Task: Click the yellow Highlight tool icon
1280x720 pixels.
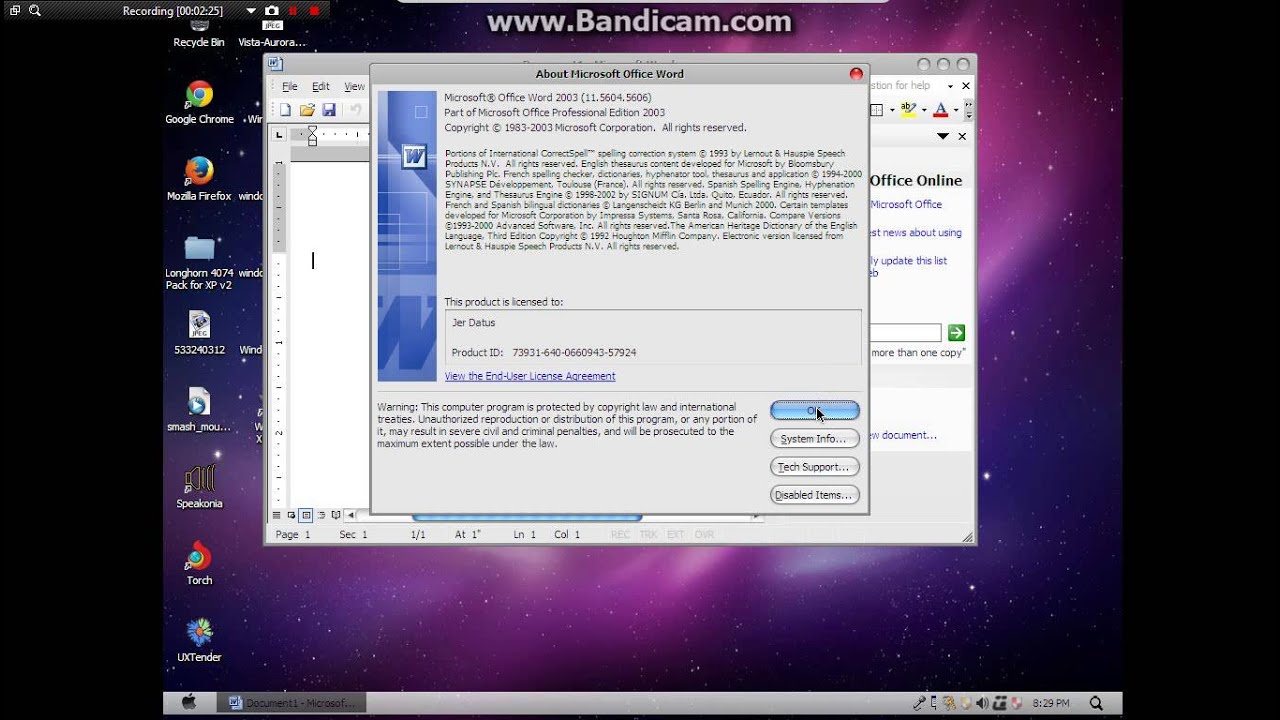Action: click(x=908, y=109)
